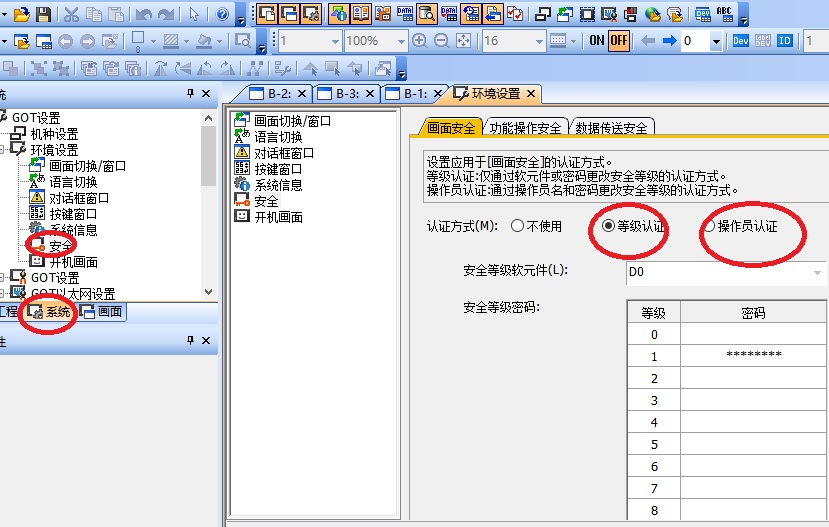Open the 安全等级软元件 D0 dropdown
Screen dimensions: 829x527
coord(818,272)
